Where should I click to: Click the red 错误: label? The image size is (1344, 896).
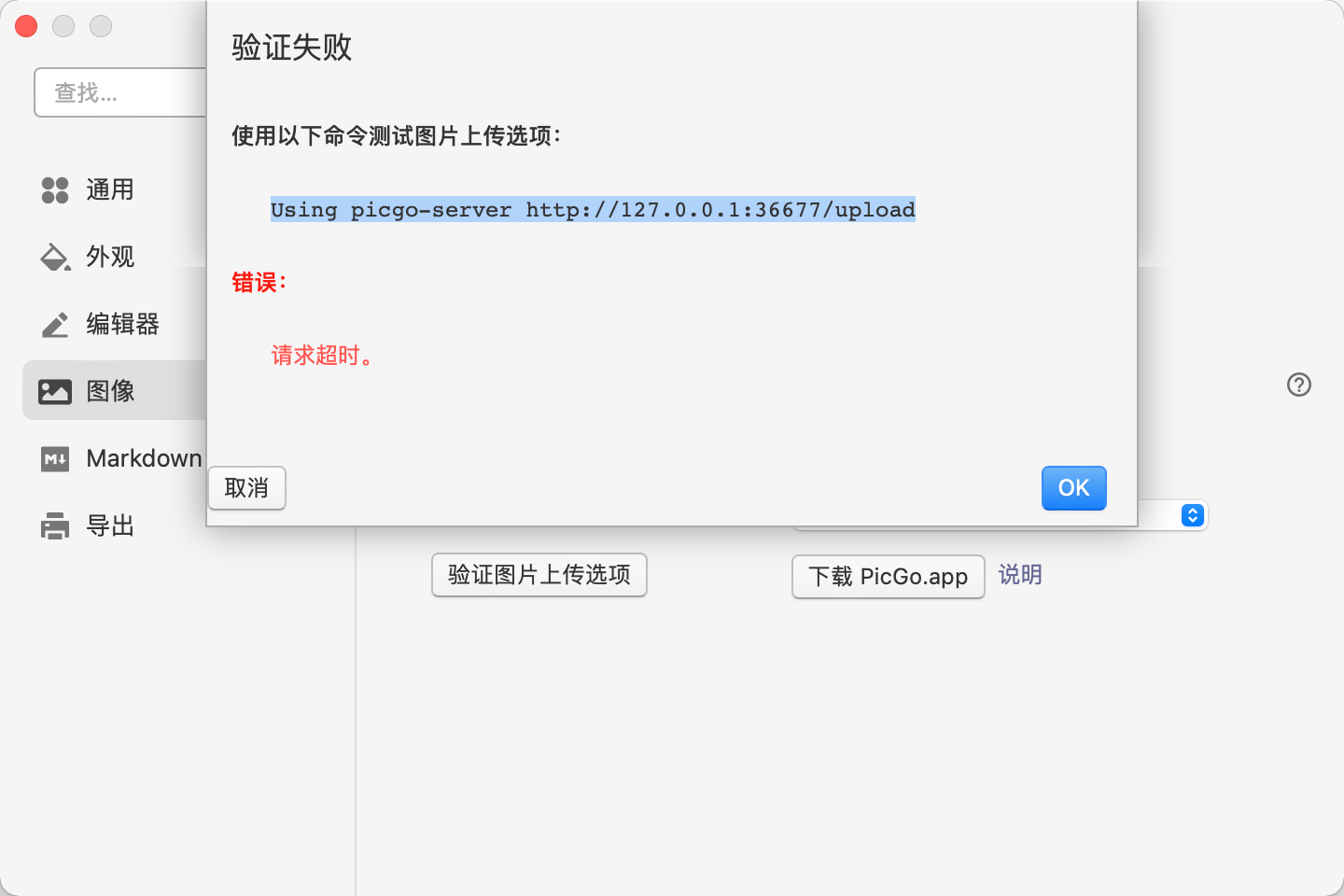pyautogui.click(x=259, y=283)
